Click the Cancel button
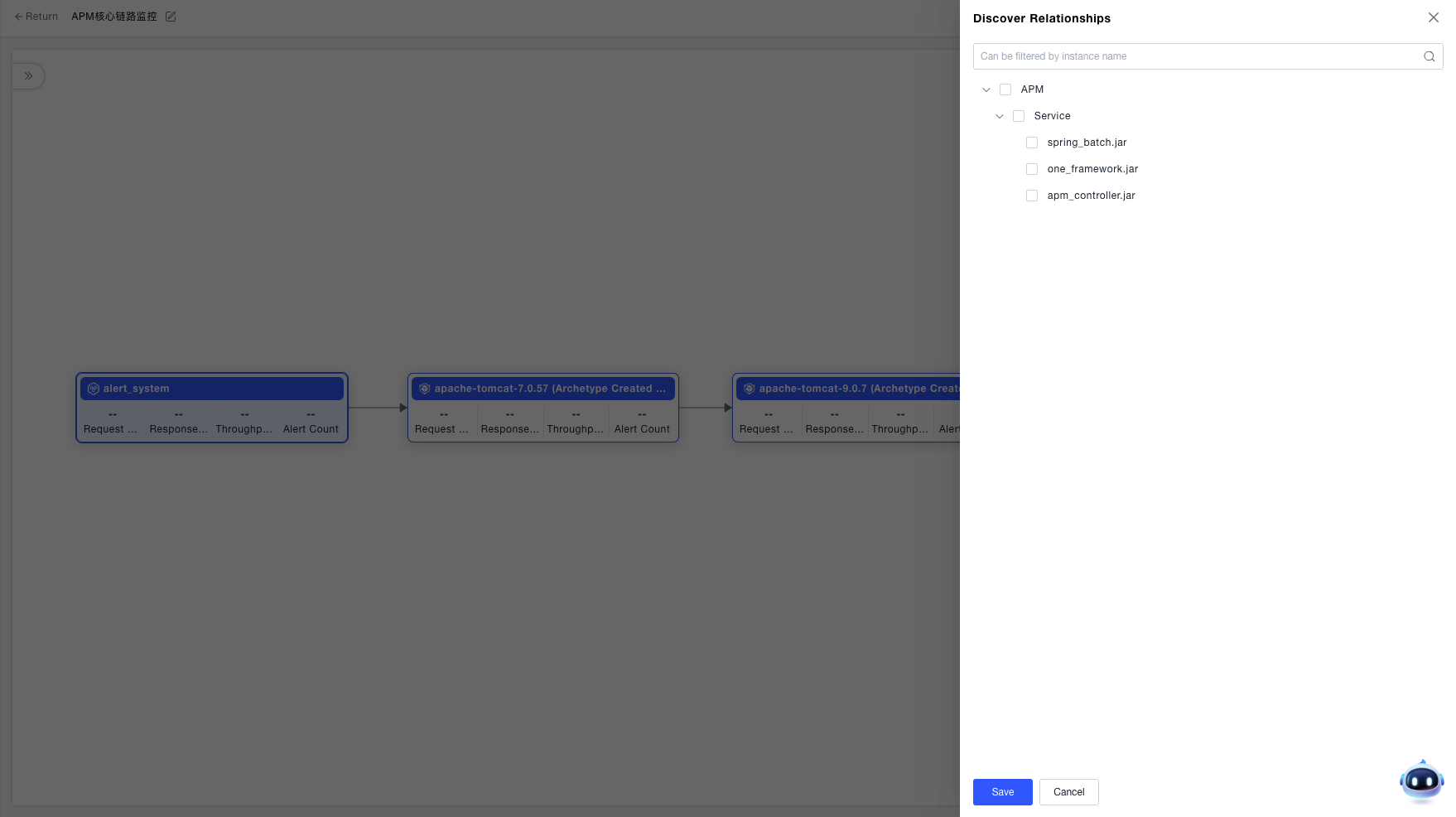Screen dimensions: 1456x817 coord(1068,792)
